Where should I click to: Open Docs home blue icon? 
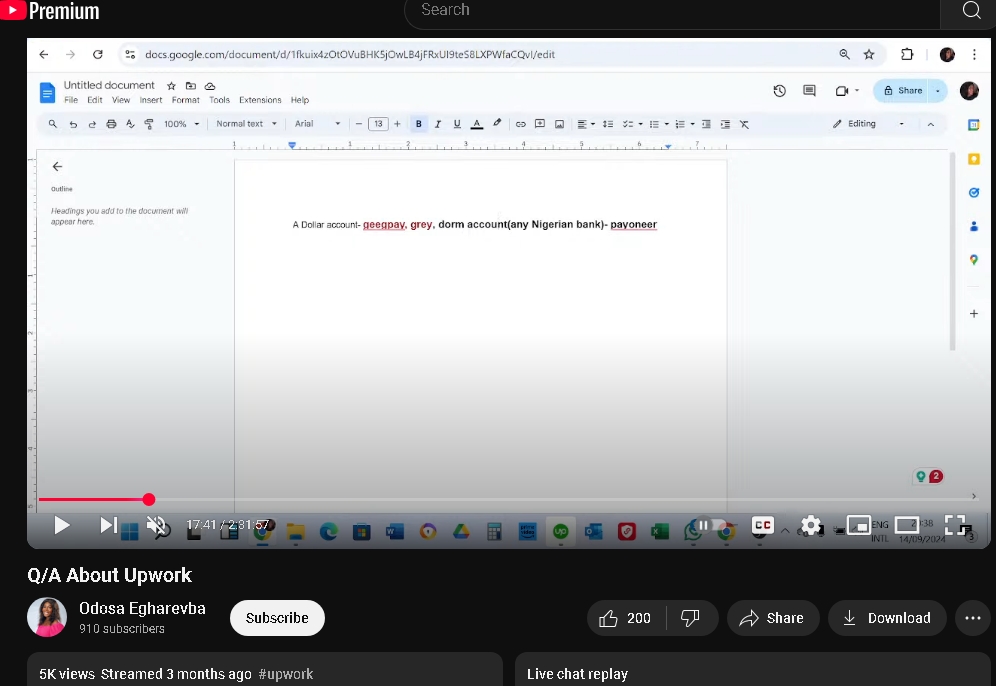coord(47,93)
